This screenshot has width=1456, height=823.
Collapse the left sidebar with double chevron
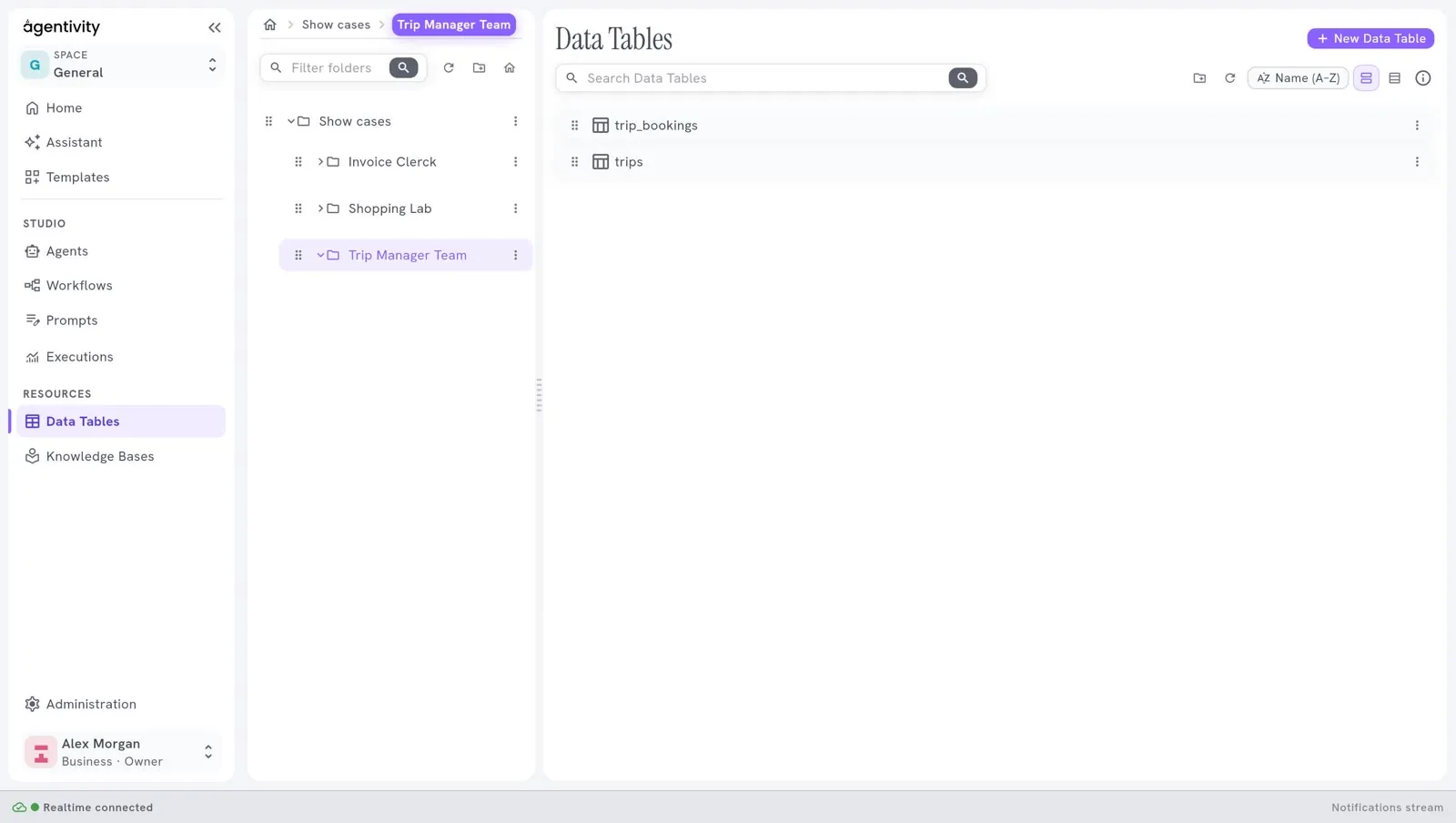coord(215,27)
